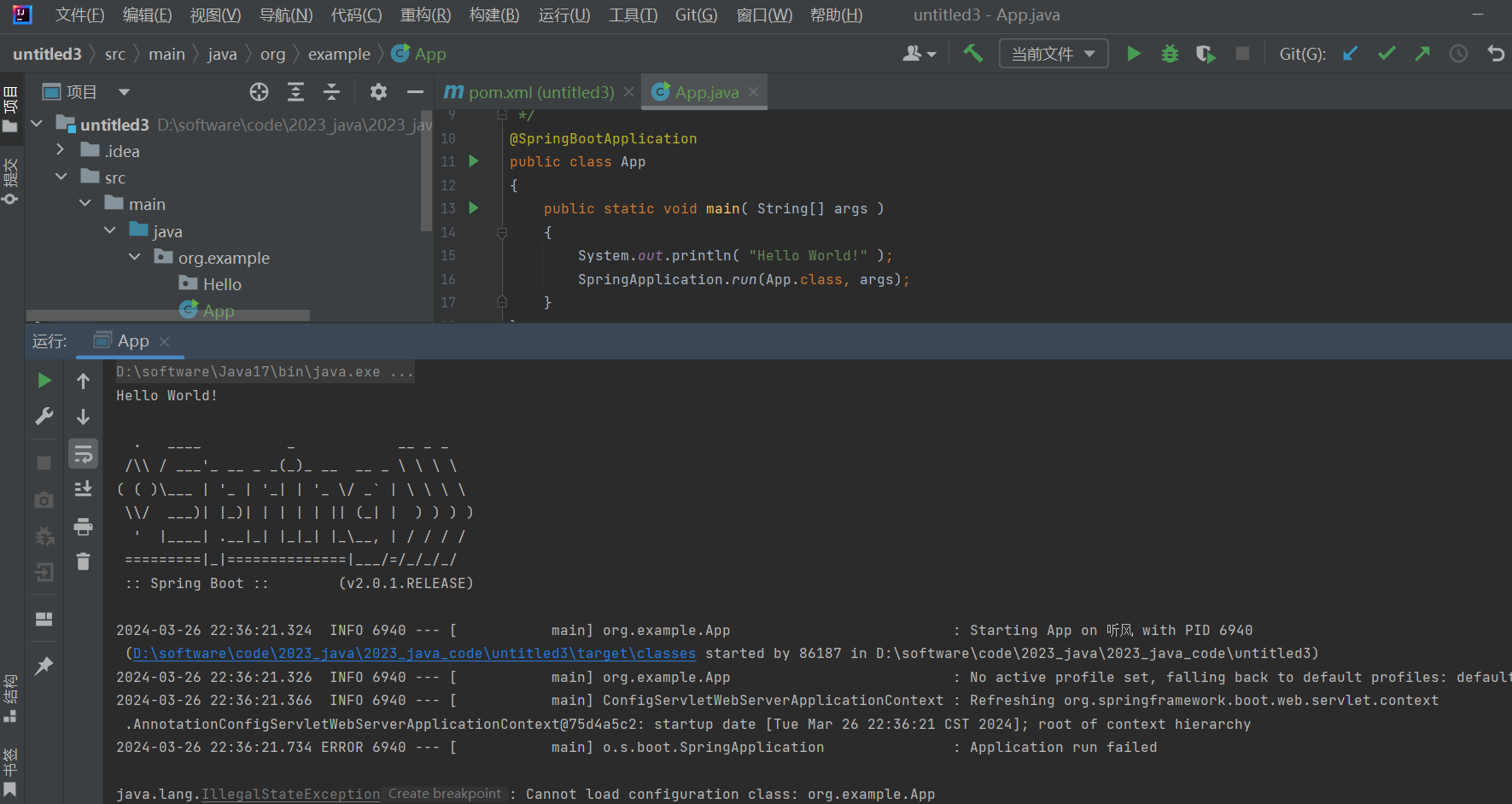Viewport: 1512px width, 804px height.
Task: Click the exit arrow icon in run panel
Action: tap(44, 572)
